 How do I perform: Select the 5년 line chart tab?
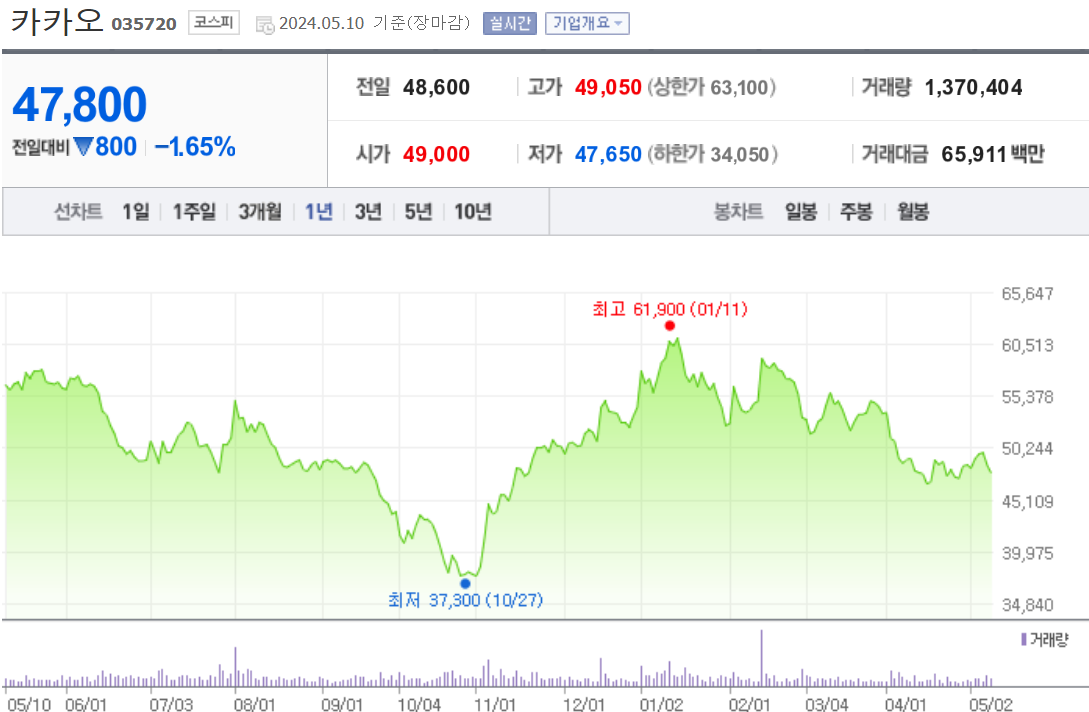[418, 211]
